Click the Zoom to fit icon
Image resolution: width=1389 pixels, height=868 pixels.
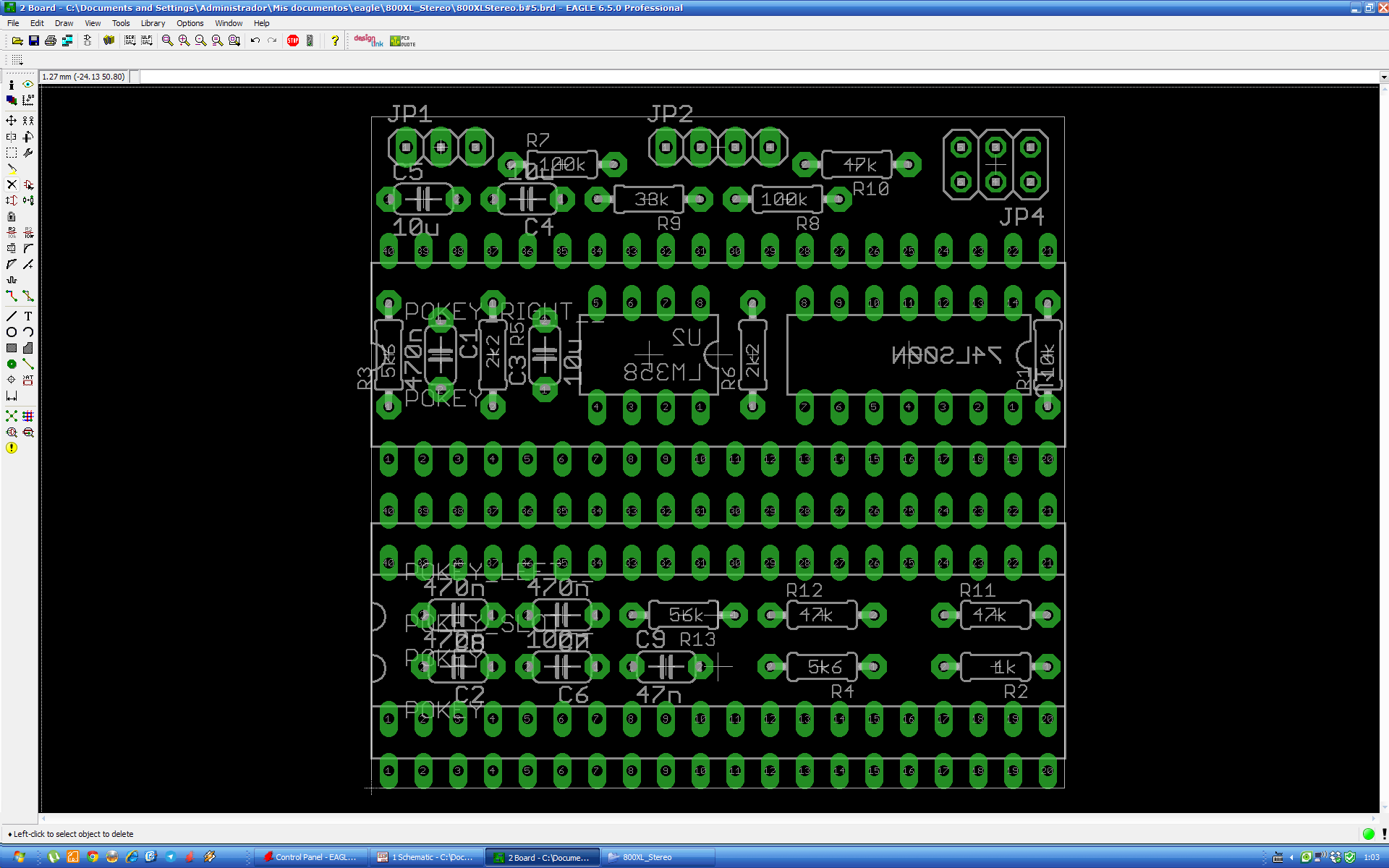coord(167,41)
